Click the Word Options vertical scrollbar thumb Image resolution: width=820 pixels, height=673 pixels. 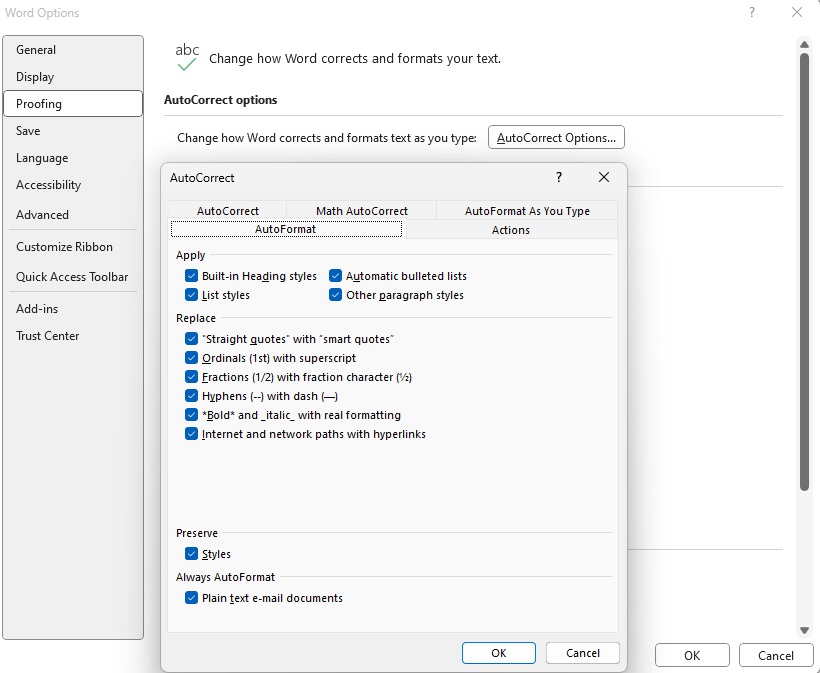pyautogui.click(x=804, y=271)
